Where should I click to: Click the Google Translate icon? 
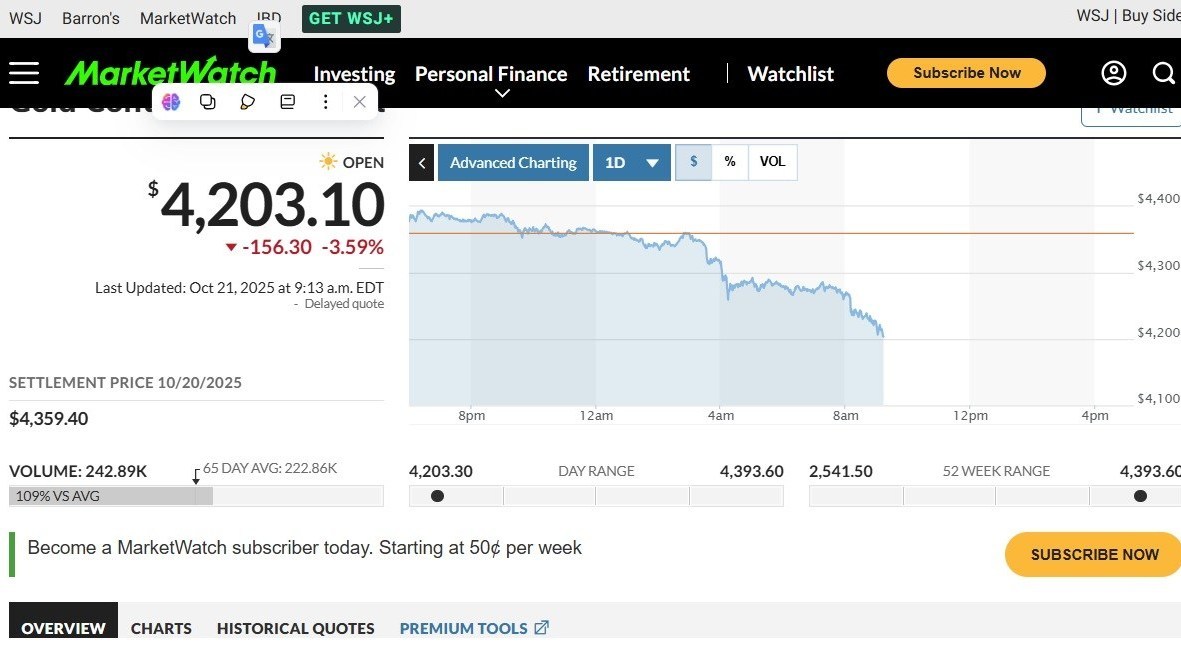click(264, 37)
